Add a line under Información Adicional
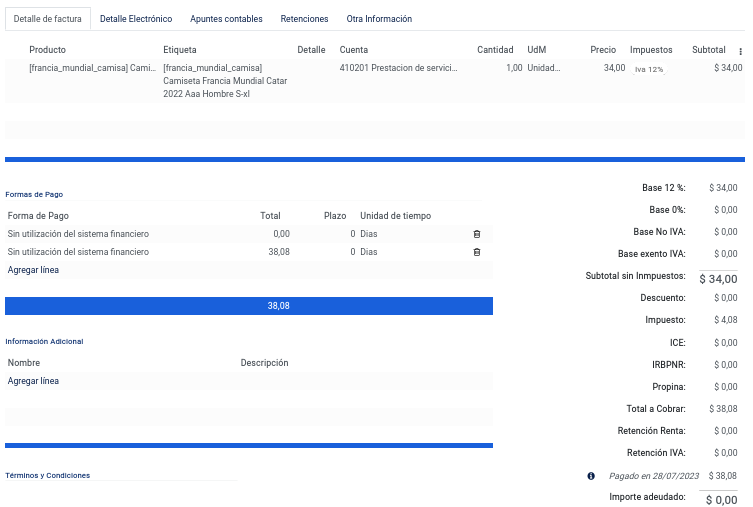The width and height of the screenshot is (753, 507). (33, 381)
